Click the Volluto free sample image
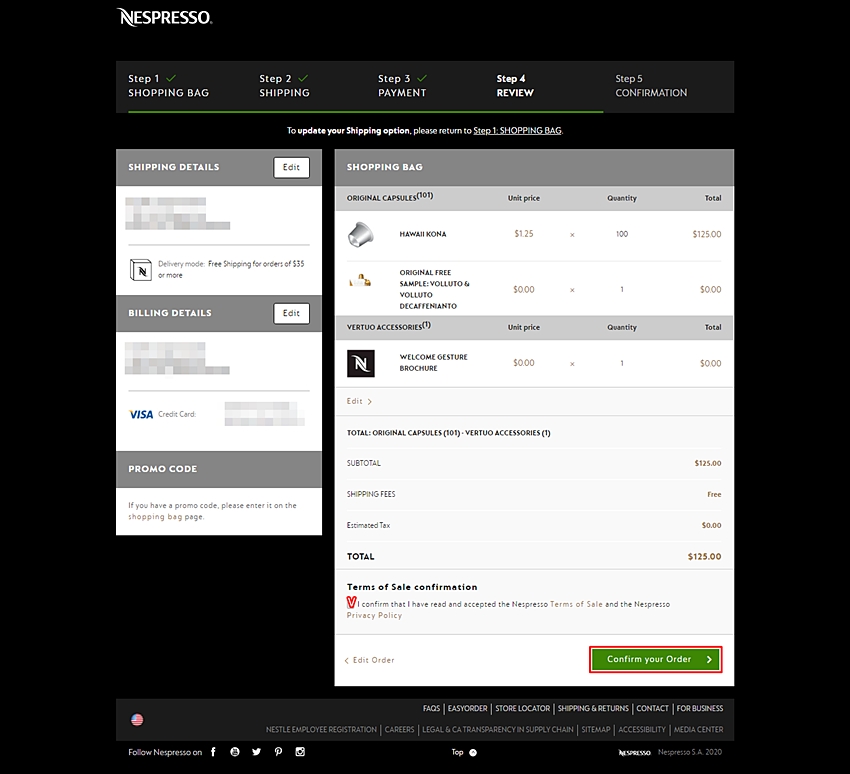This screenshot has width=850, height=774. coord(360,281)
